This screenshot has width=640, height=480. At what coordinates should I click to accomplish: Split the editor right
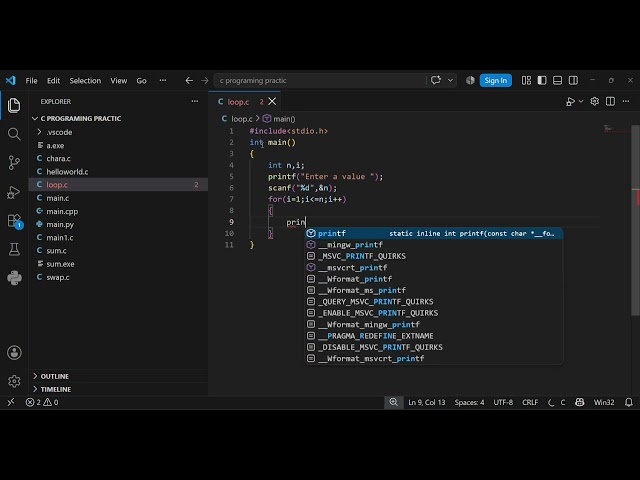pos(610,101)
